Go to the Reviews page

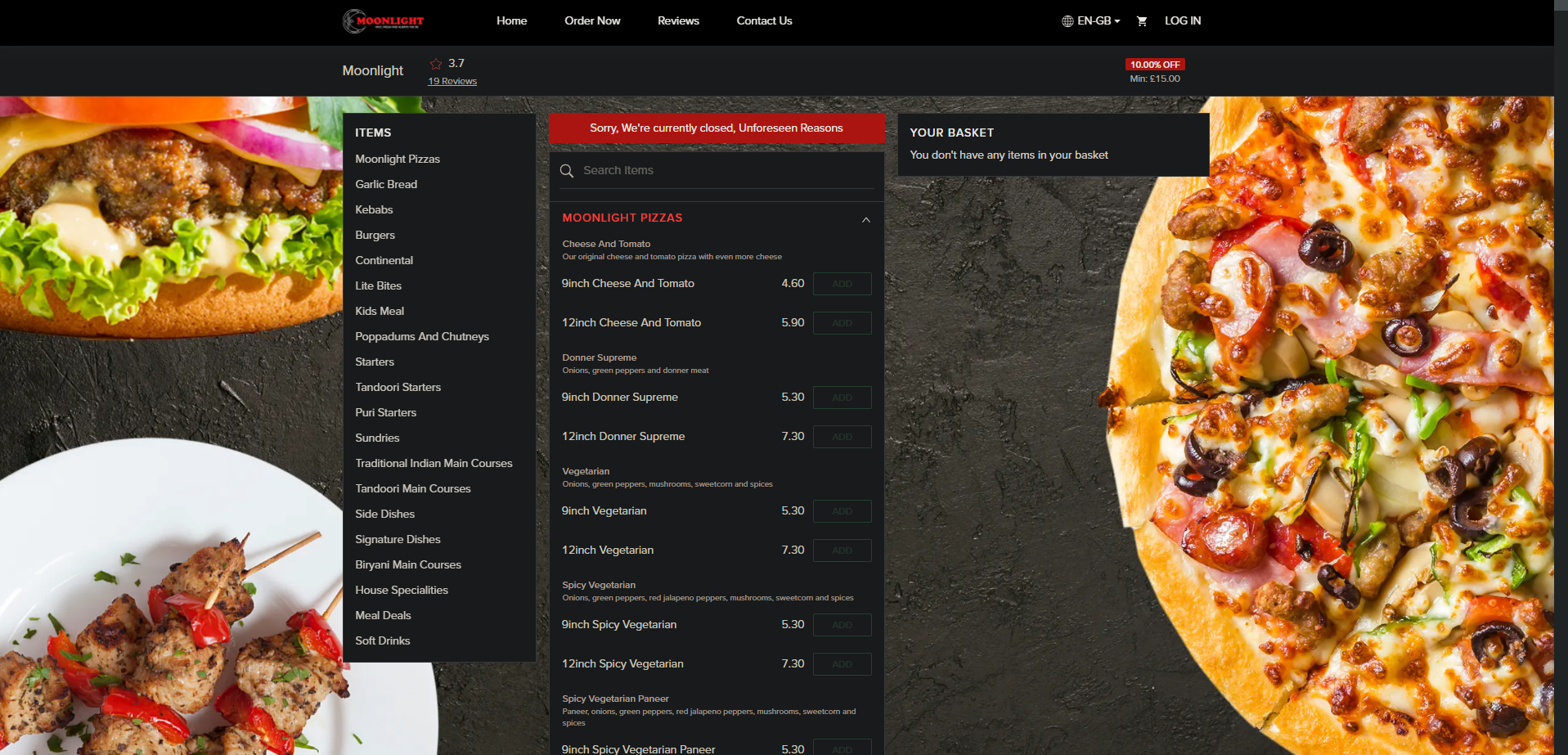(x=678, y=21)
